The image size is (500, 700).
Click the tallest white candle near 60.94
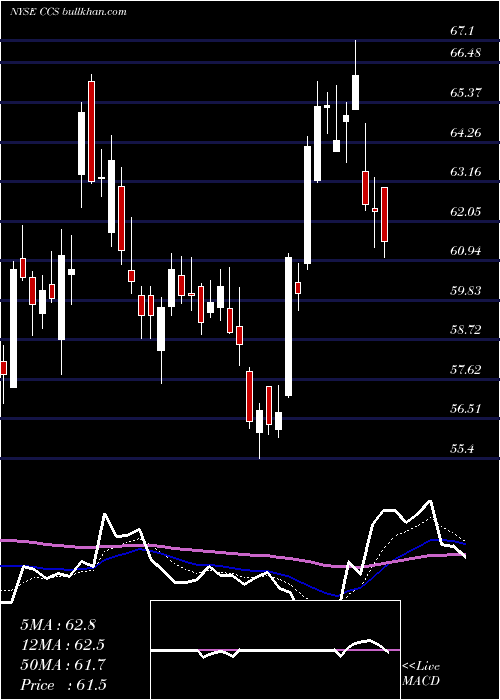coord(289,326)
